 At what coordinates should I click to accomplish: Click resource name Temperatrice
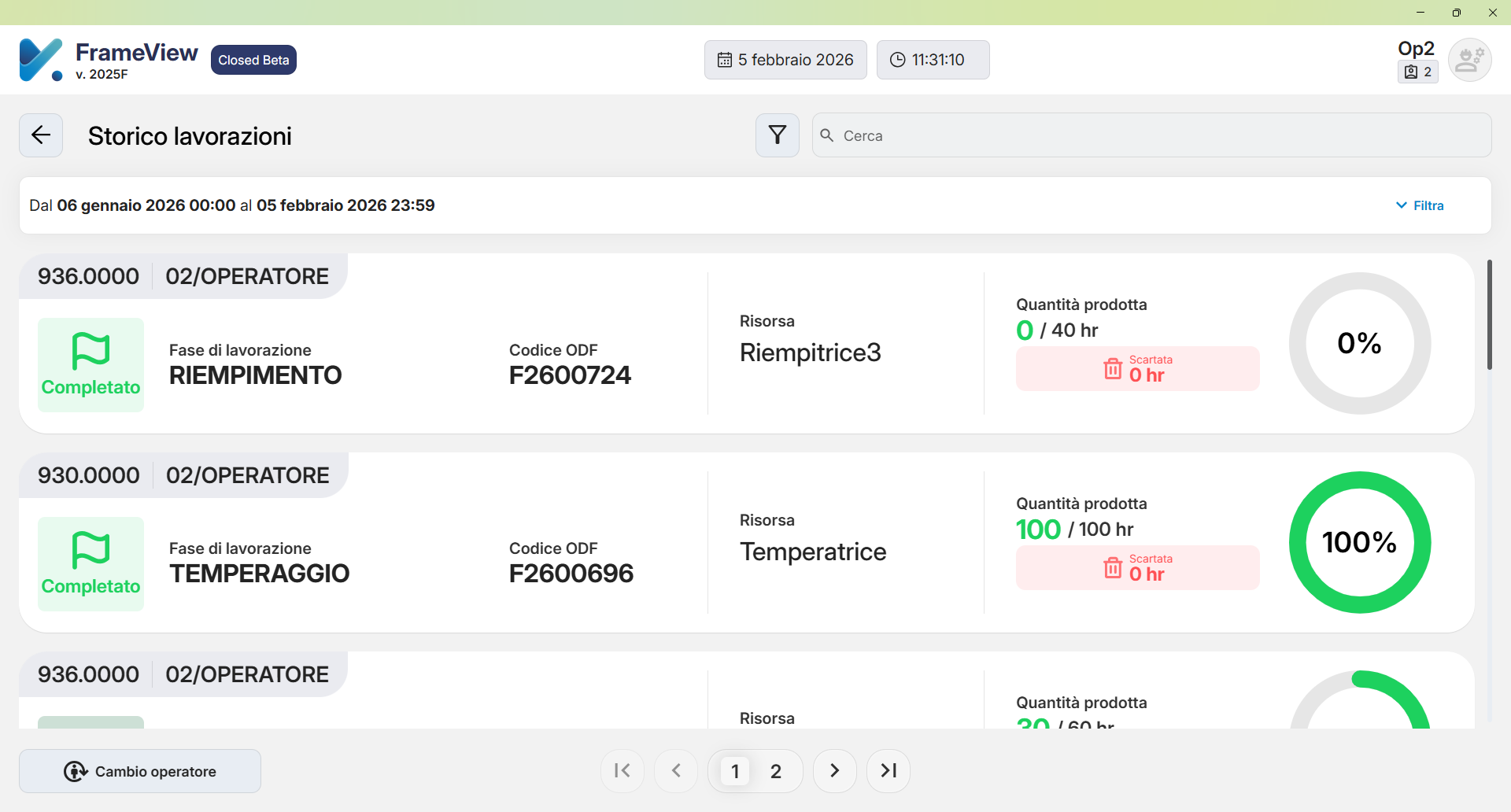coord(813,552)
